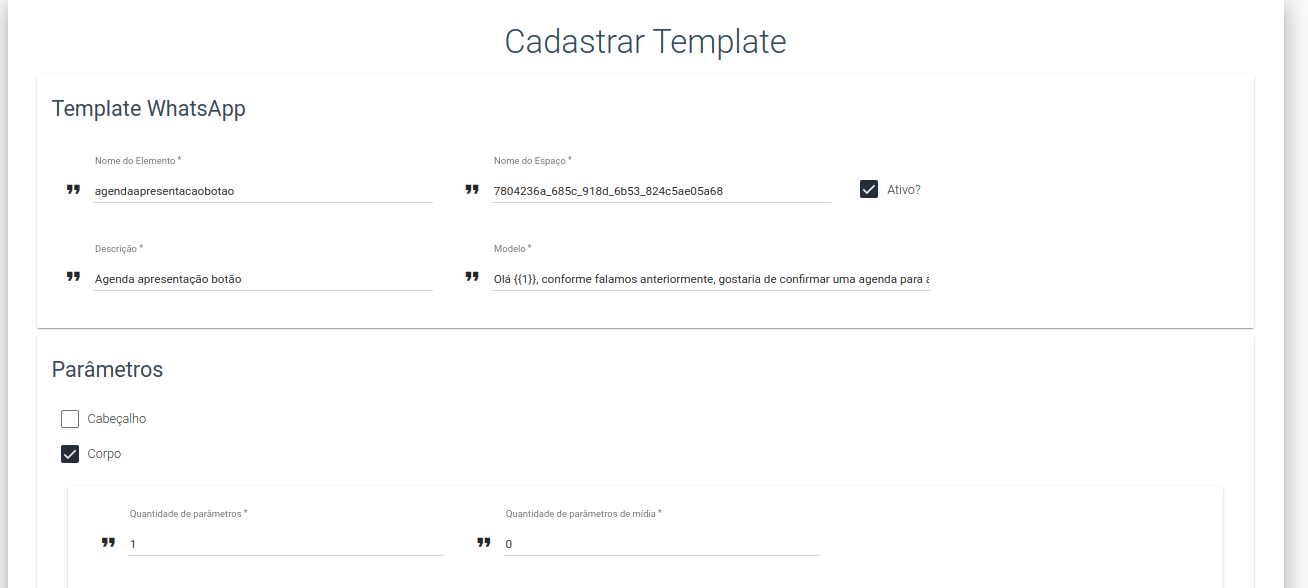Select the Quantidade de parâmetros field
The width and height of the screenshot is (1308, 588).
tap(285, 544)
